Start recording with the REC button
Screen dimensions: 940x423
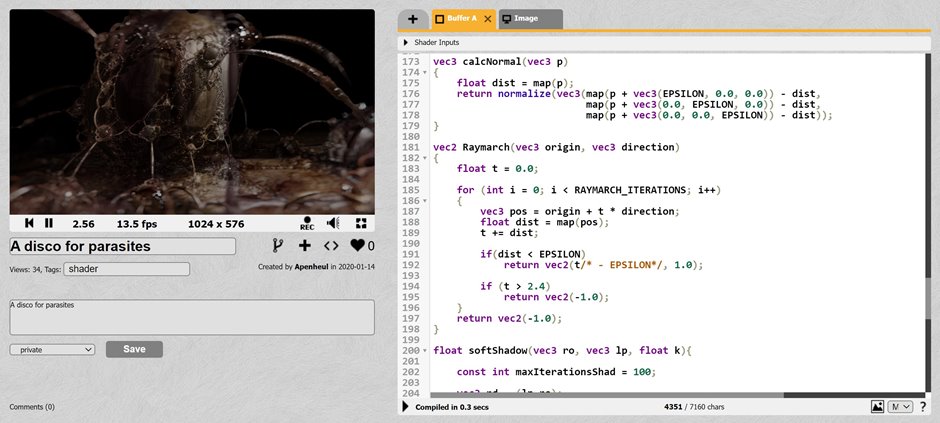pyautogui.click(x=307, y=223)
